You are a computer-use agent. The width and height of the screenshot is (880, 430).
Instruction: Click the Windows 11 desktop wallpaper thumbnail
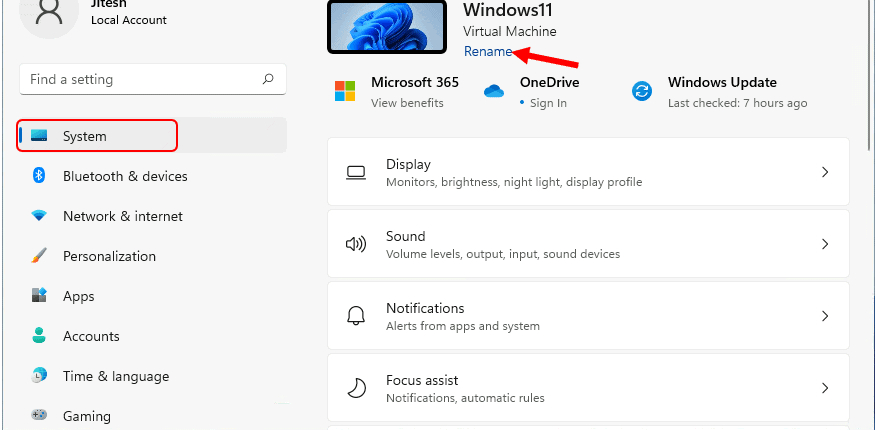coord(387,26)
